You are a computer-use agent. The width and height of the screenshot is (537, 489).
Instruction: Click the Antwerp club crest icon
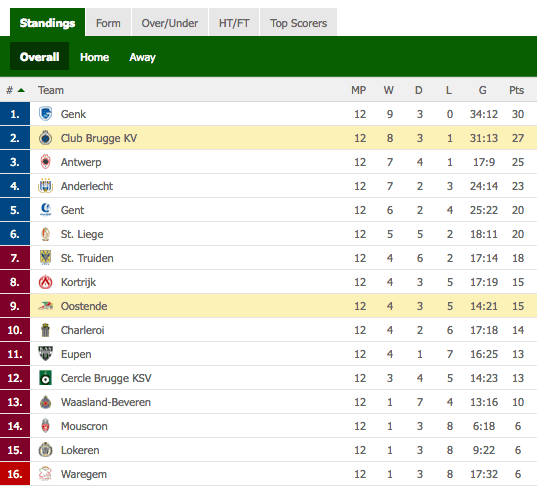pos(45,162)
